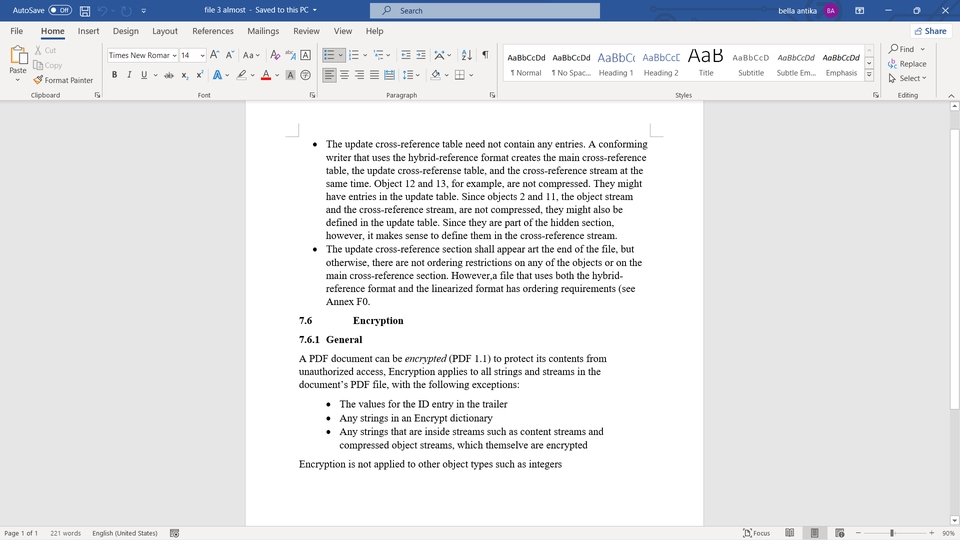Switch to Read Mode view icon
This screenshot has height=540, width=960.
790,533
